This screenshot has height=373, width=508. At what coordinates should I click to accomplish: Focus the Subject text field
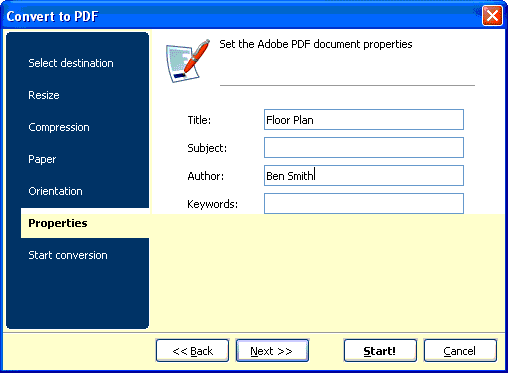pos(364,147)
